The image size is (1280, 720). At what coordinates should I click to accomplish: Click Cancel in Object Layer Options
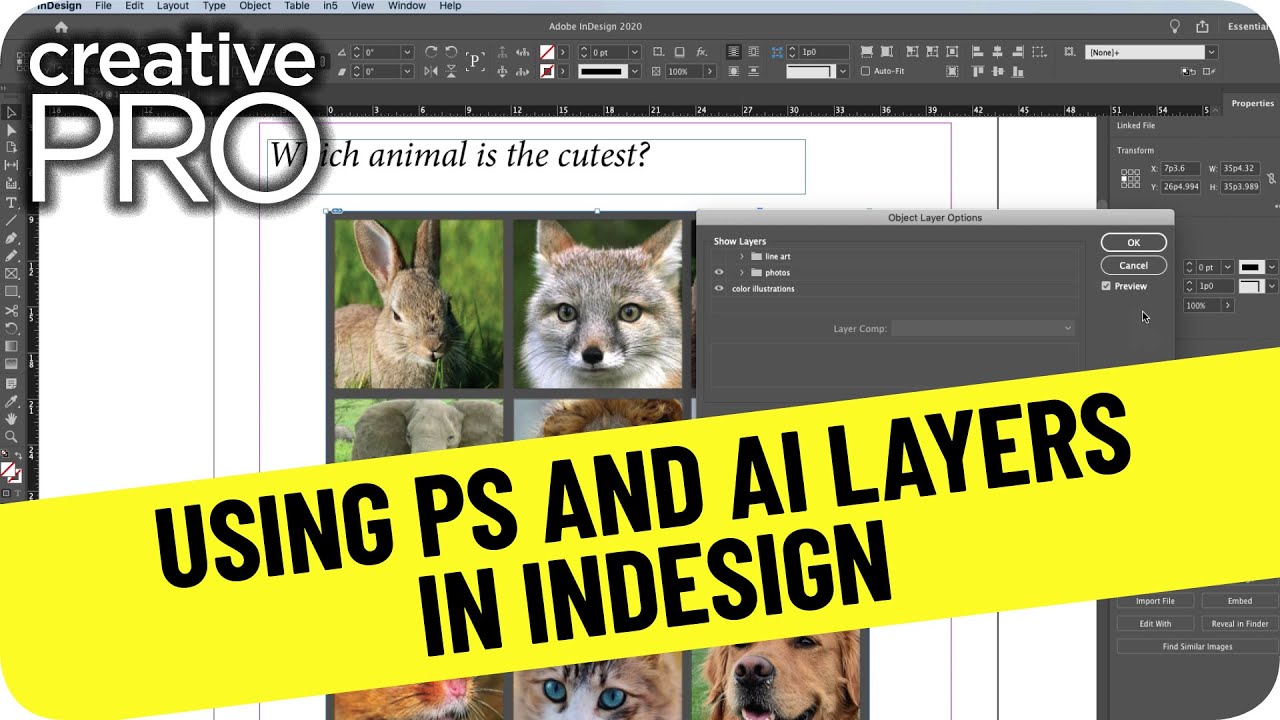click(x=1134, y=265)
